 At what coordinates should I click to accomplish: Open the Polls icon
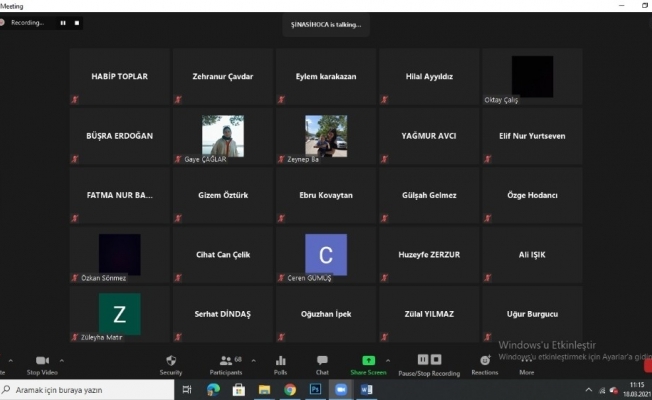281,361
